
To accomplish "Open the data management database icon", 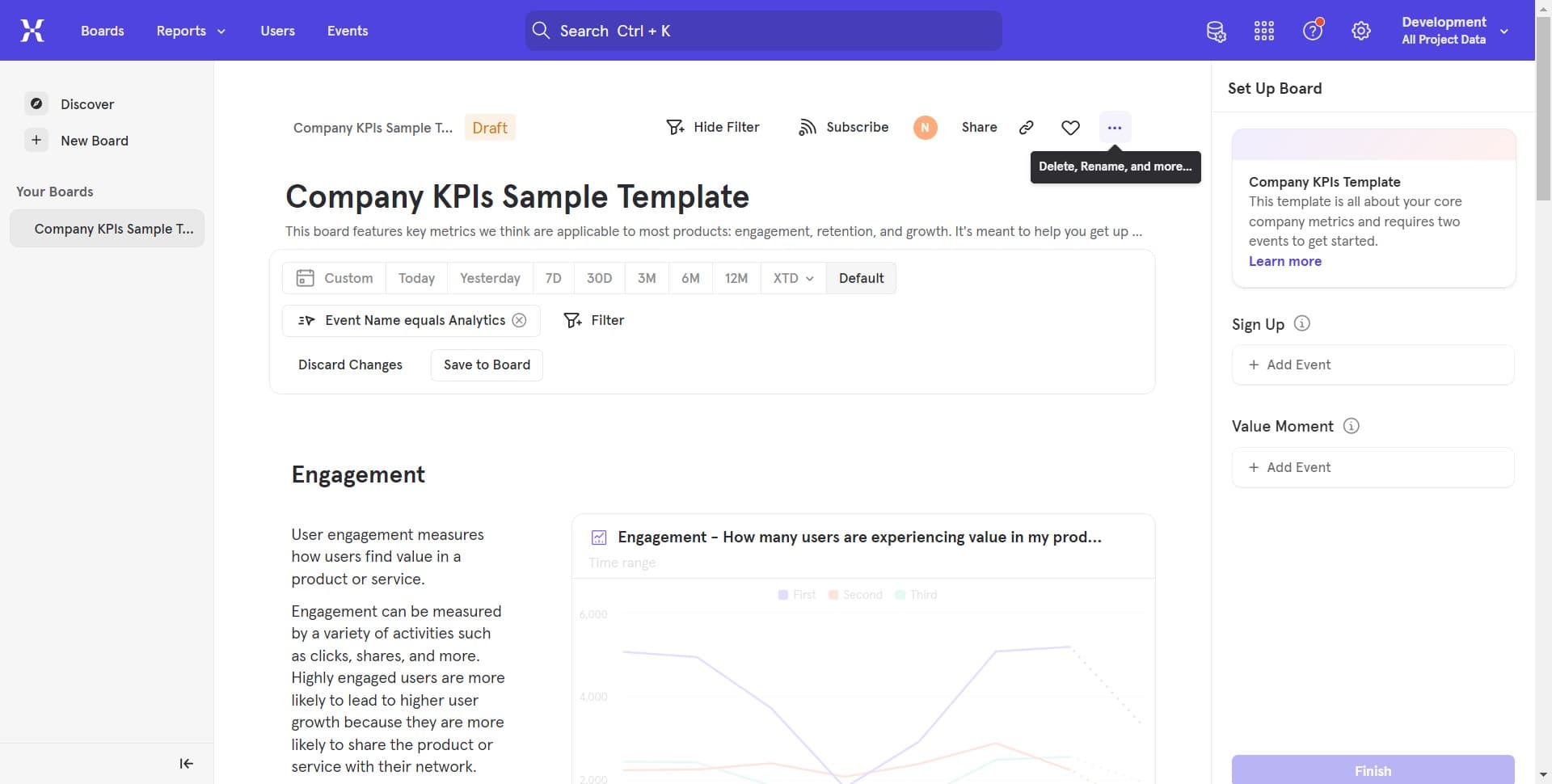I will (x=1216, y=32).
